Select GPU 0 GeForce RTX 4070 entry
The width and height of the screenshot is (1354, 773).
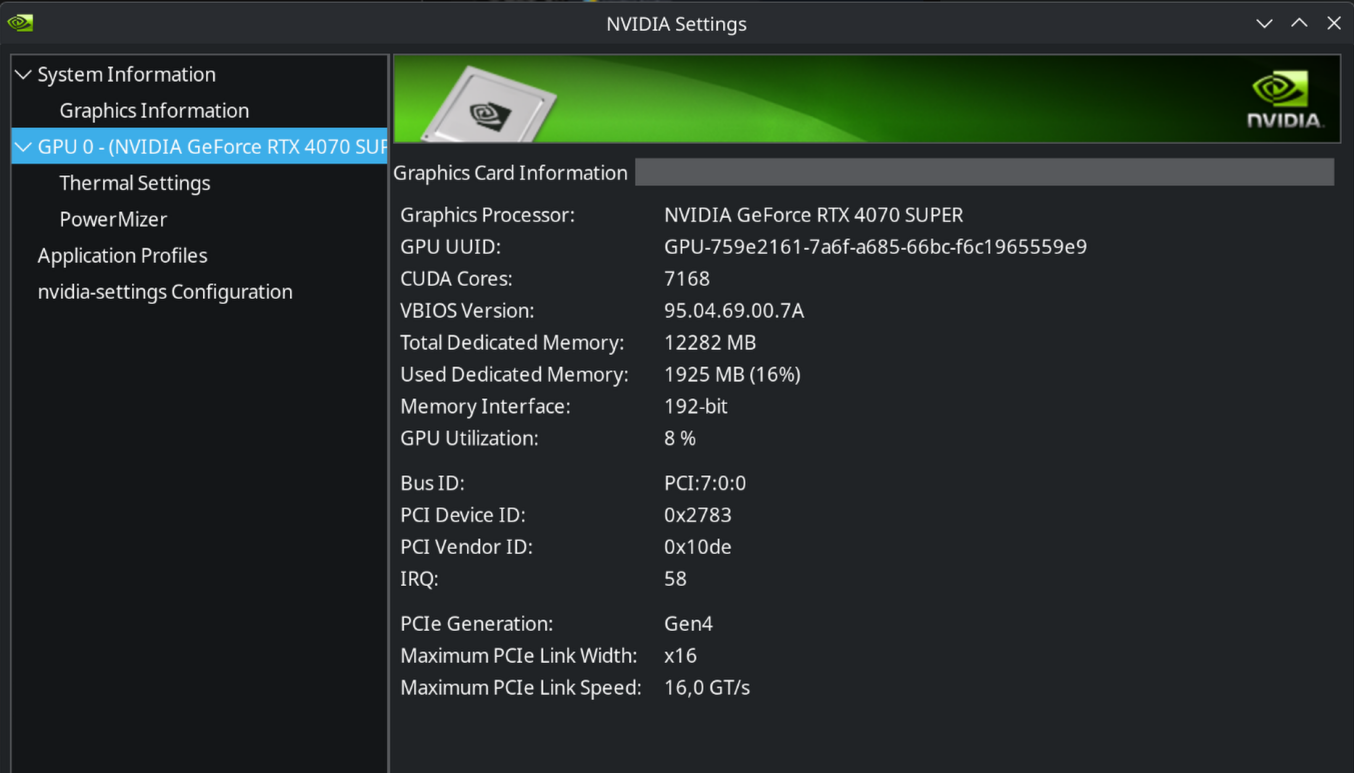[211, 147]
